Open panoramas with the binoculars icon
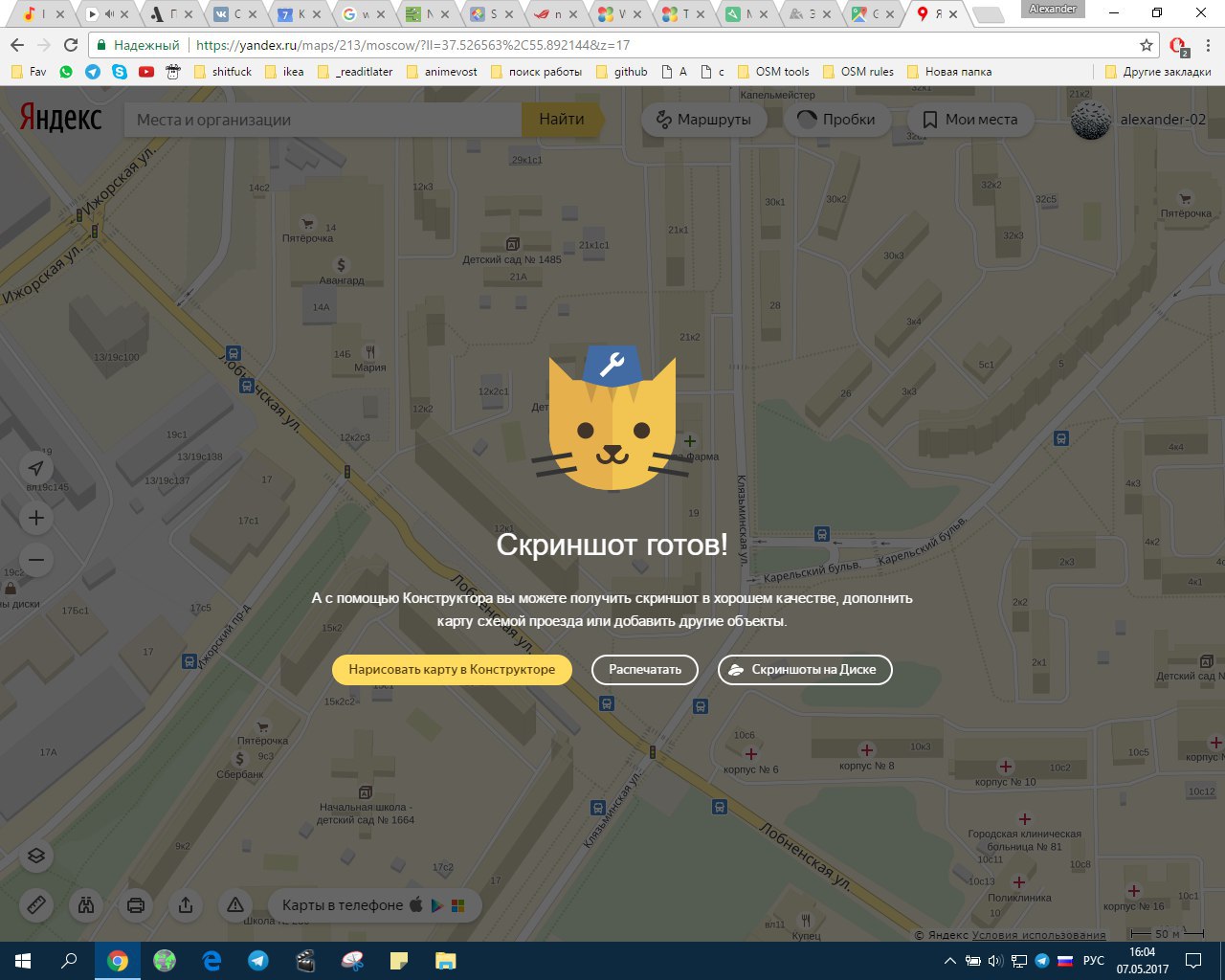 pos(86,904)
